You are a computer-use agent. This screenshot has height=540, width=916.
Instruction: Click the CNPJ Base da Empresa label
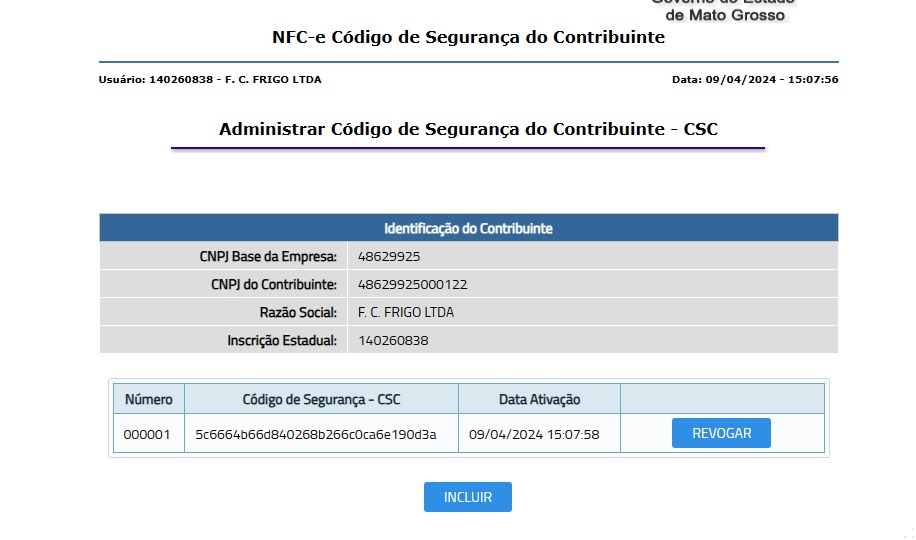tap(268, 256)
